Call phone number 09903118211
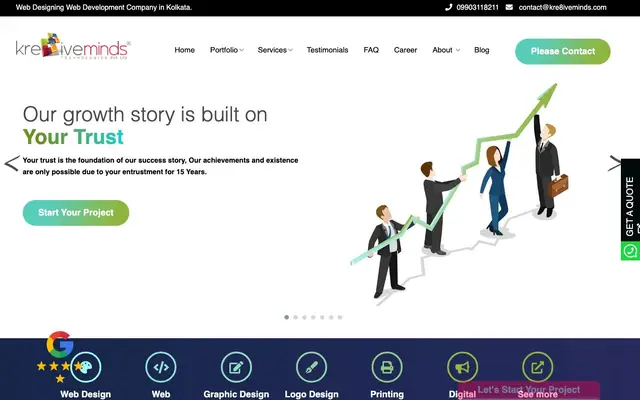 (477, 7)
